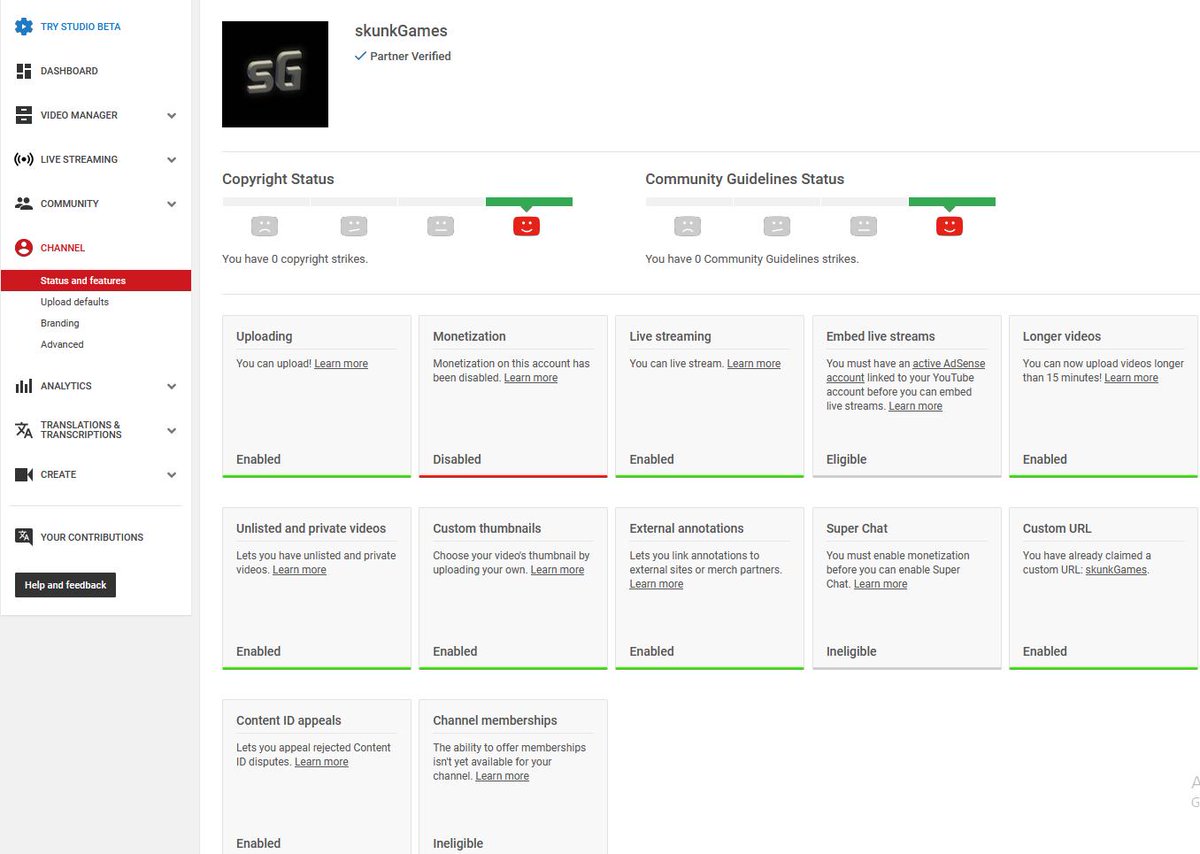Click the Enabled status in Uploading card

click(258, 460)
